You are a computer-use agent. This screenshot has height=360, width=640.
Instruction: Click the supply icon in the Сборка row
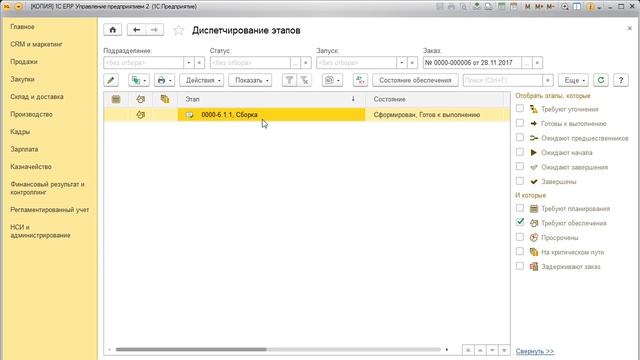pos(140,115)
